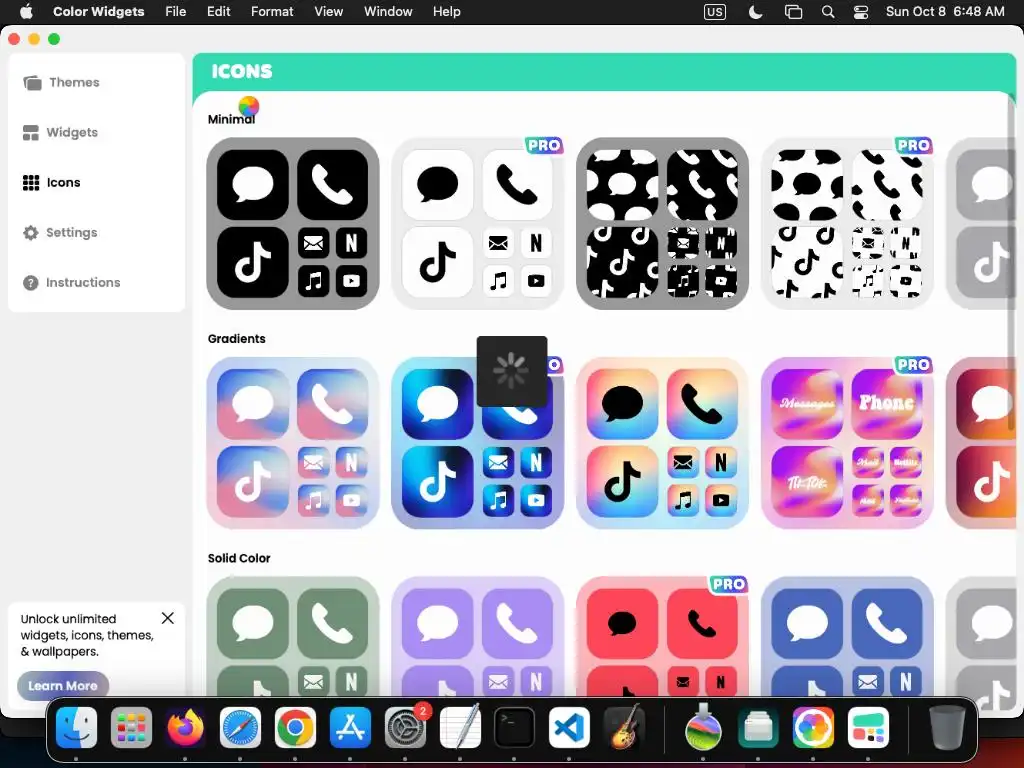Open the Color Widgets app menu
1024x768 pixels.
(99, 12)
